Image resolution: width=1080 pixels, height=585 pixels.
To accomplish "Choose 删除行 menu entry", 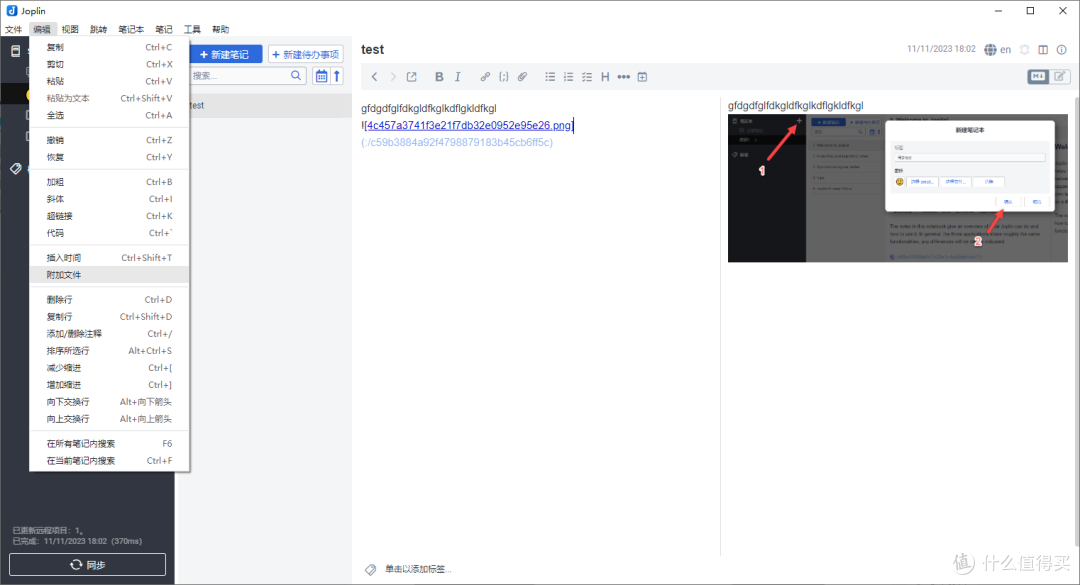I will pos(109,300).
